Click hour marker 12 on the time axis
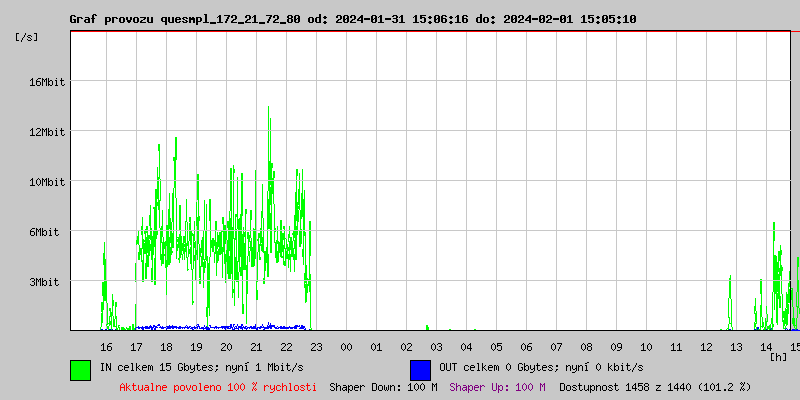The width and height of the screenshot is (800, 400). pyautogui.click(x=706, y=347)
